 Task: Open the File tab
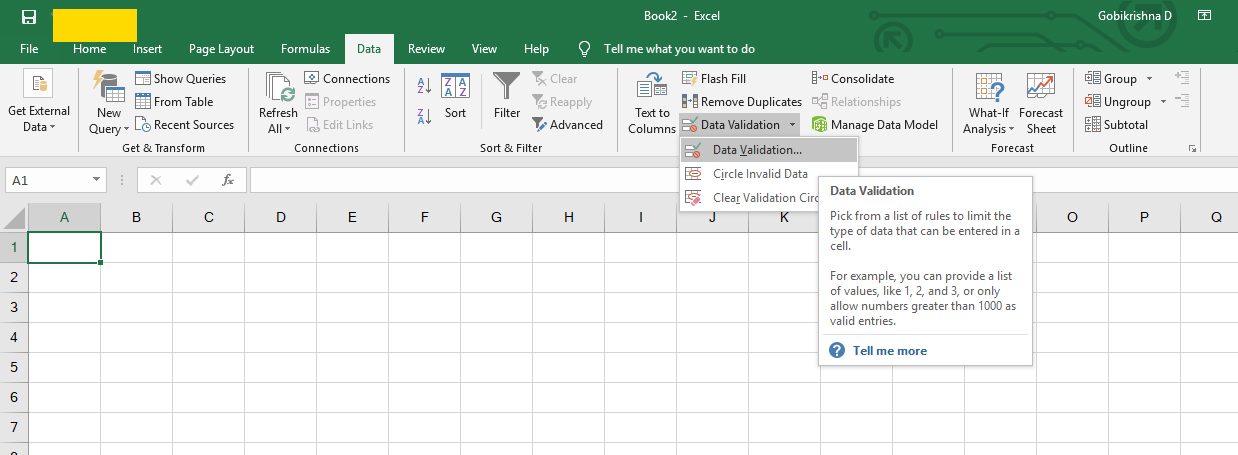(x=29, y=48)
